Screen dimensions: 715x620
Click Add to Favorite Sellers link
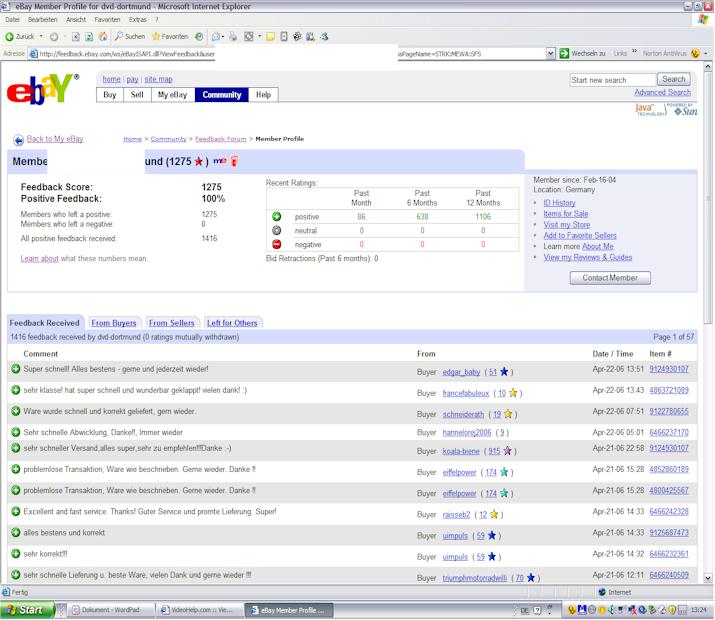[580, 236]
